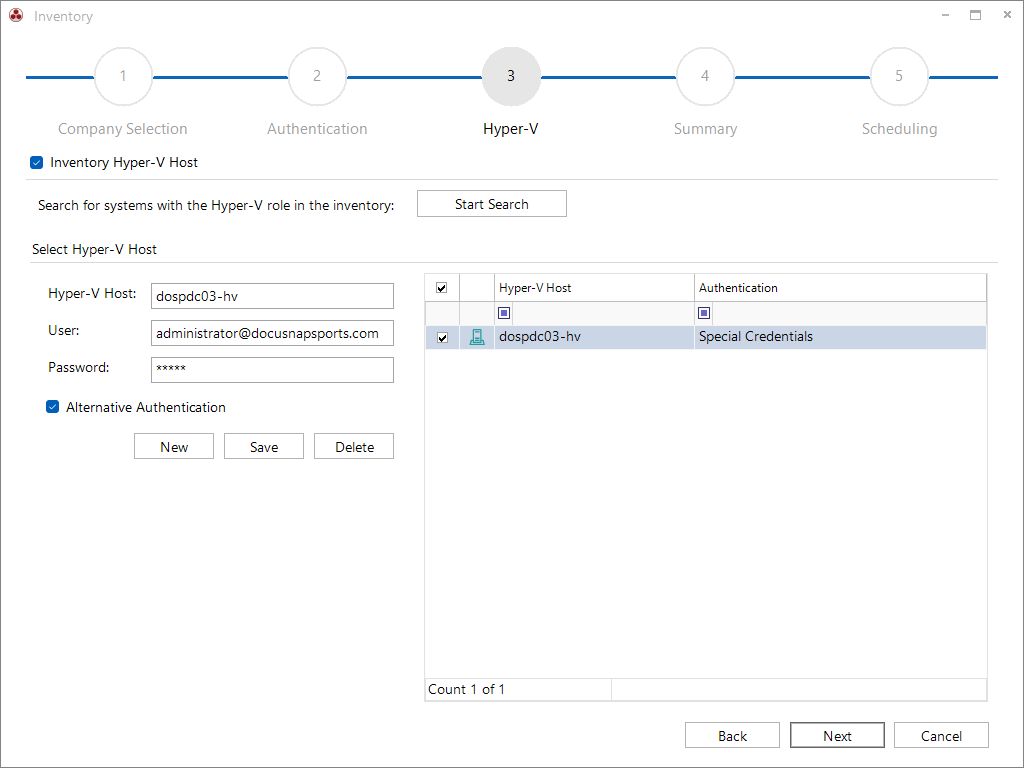Click the Alternative Authentication label
Screen dimensions: 1024x768
point(146,407)
